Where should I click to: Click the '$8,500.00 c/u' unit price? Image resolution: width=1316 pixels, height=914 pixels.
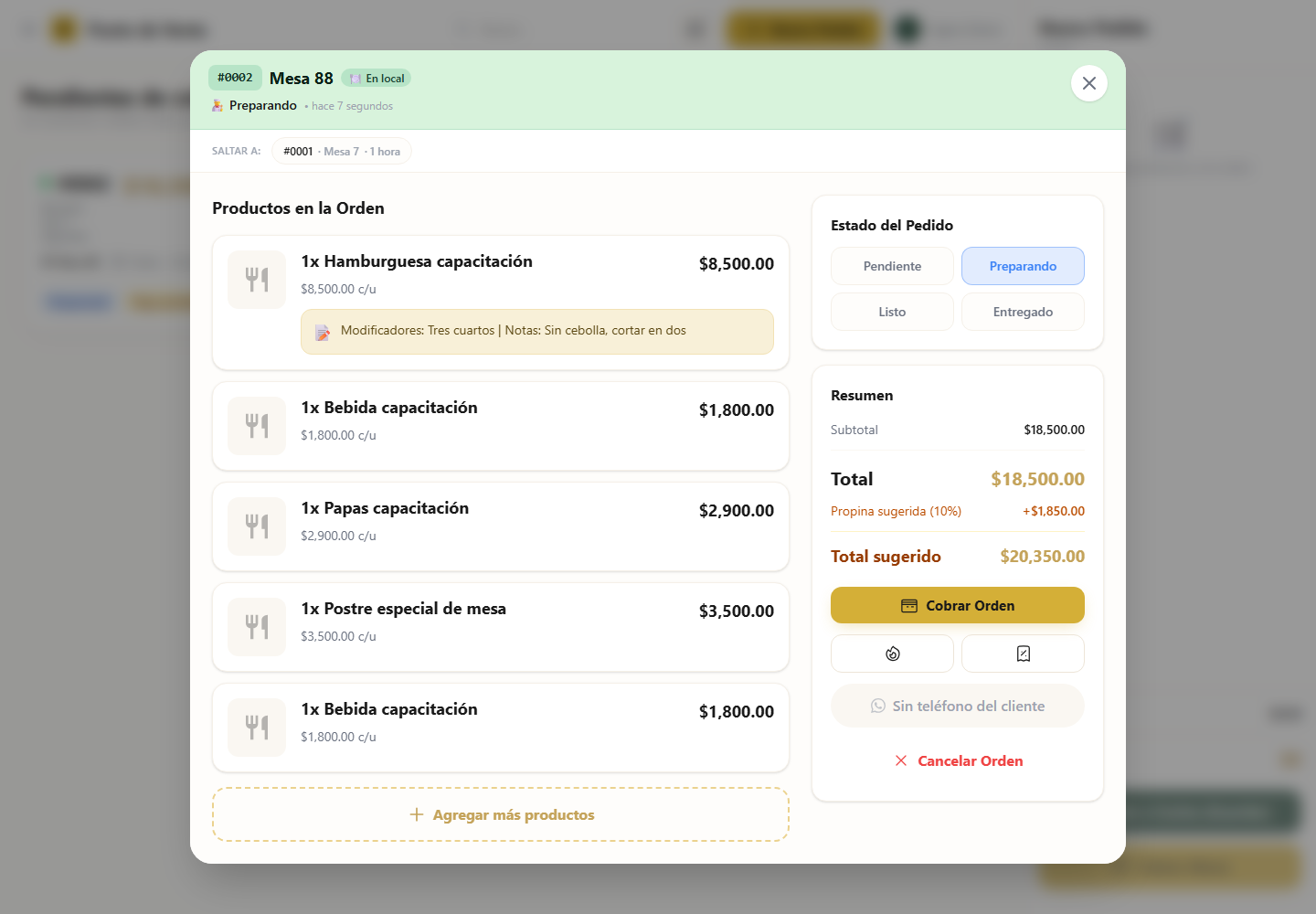338,289
